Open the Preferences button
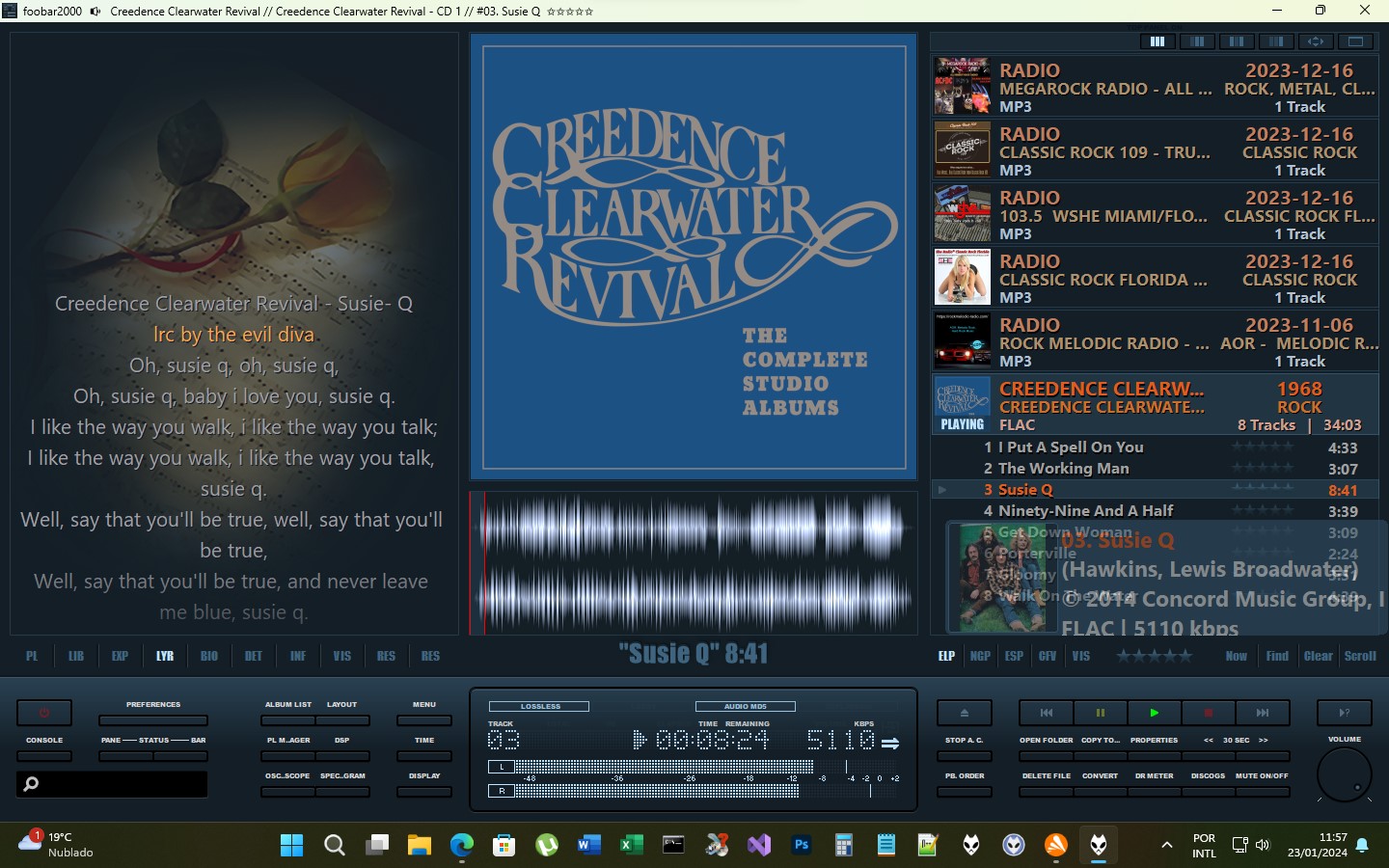Viewport: 1389px width, 868px height. click(153, 720)
